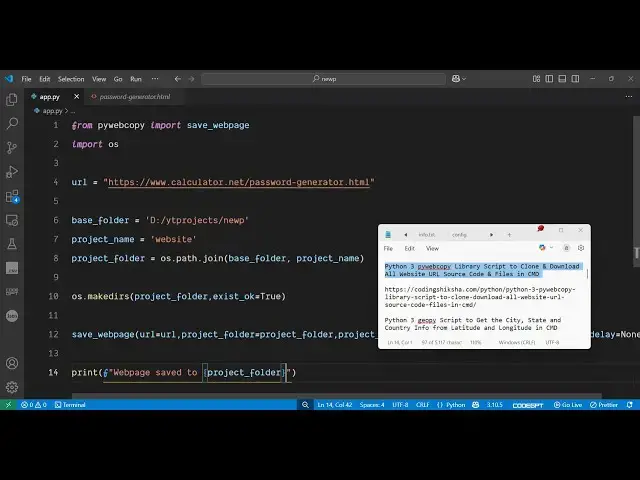
Task: Click the horizontal scrollbar below the editor
Action: point(337,396)
